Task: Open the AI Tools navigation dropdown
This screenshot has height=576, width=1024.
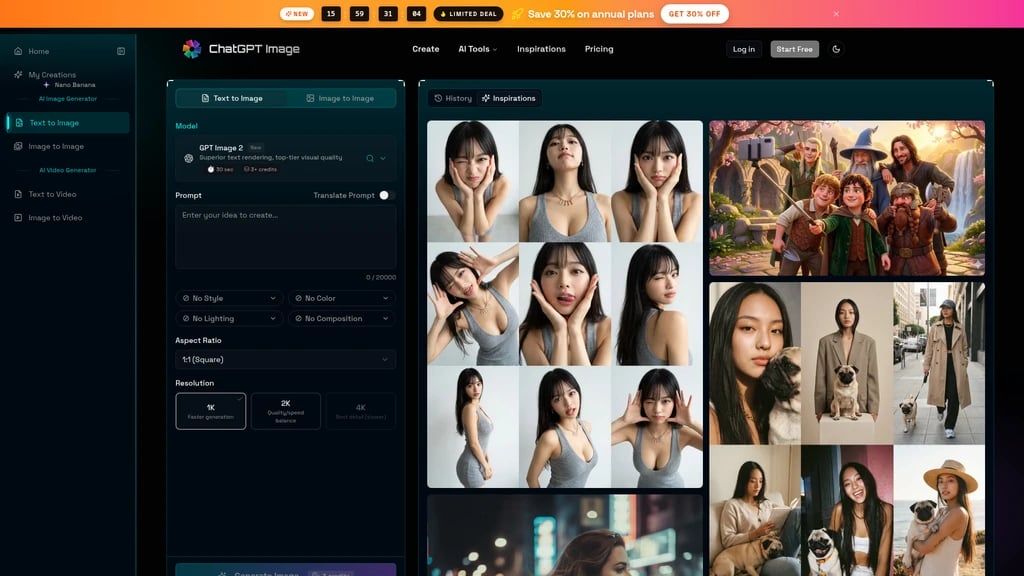Action: 477,49
